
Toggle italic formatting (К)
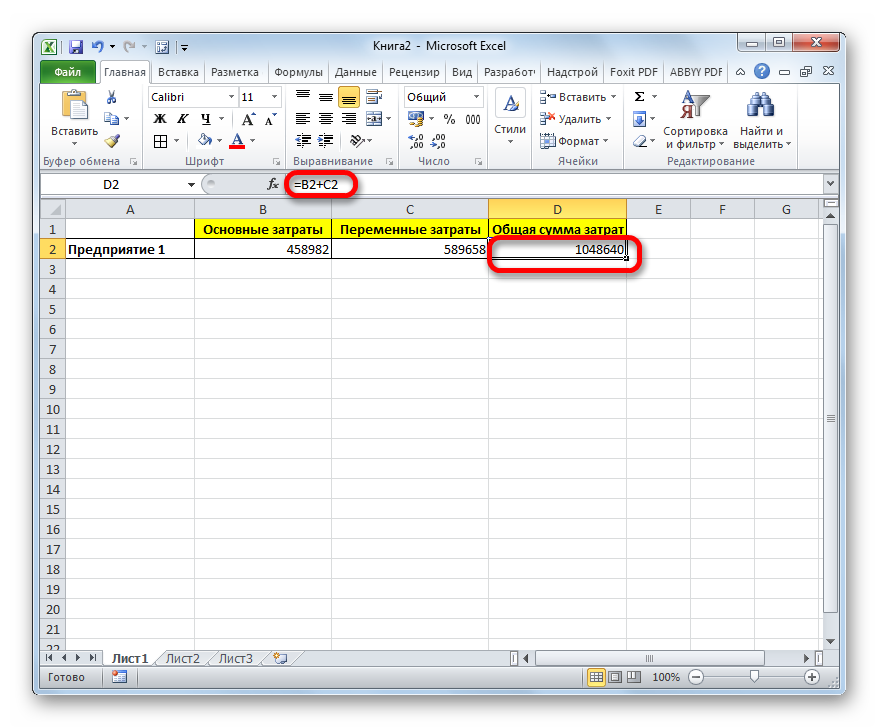pyautogui.click(x=183, y=119)
